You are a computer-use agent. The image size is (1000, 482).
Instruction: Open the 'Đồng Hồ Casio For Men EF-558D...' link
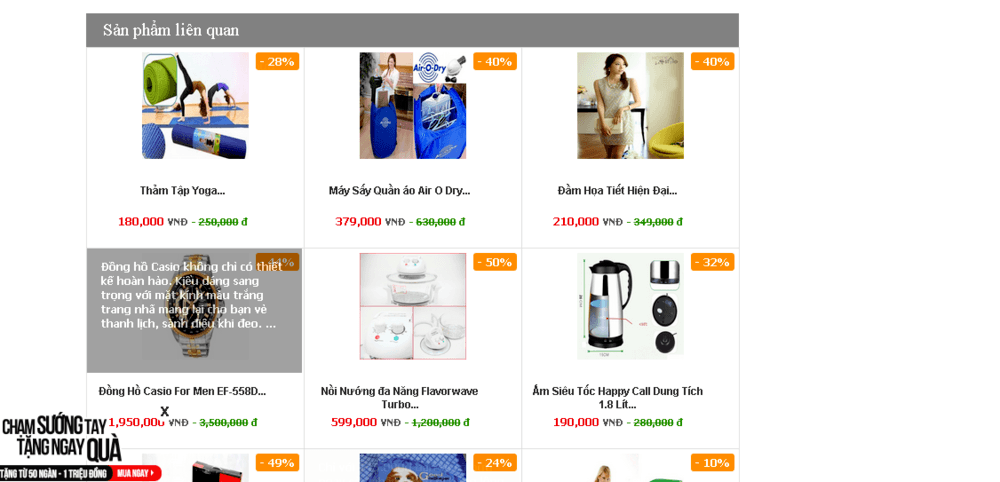point(182,391)
